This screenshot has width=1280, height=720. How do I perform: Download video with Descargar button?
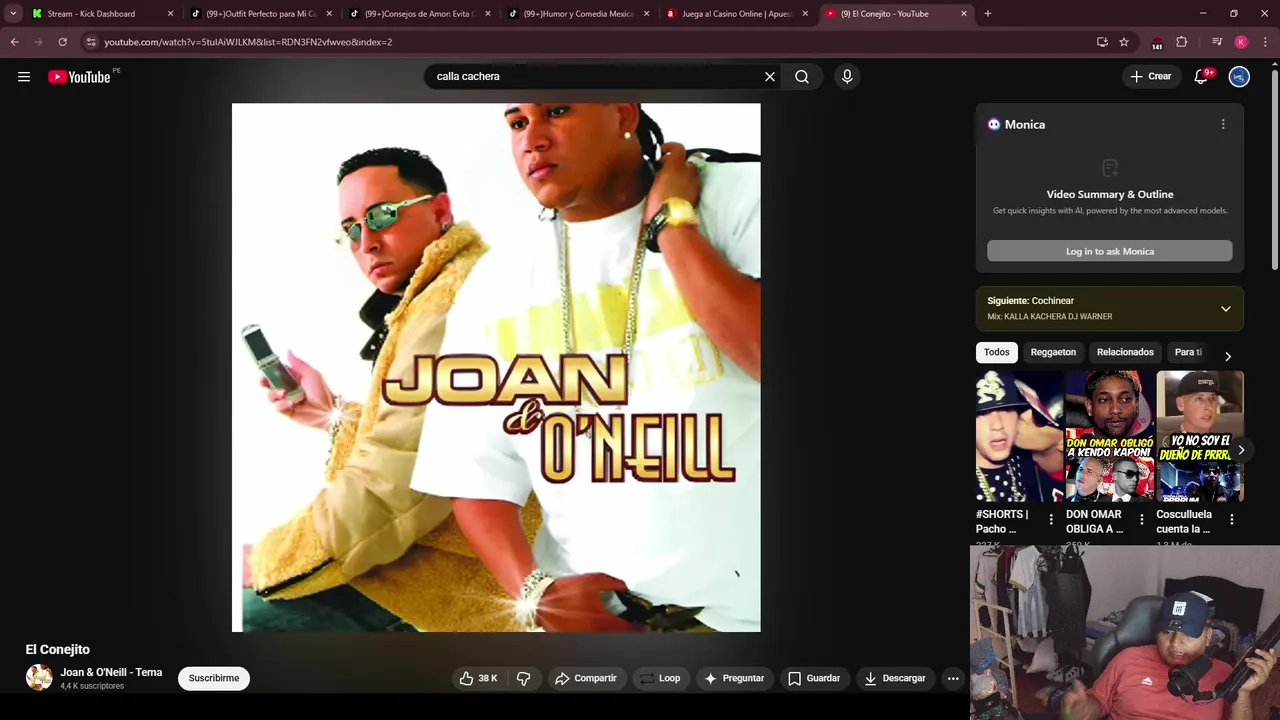point(895,679)
